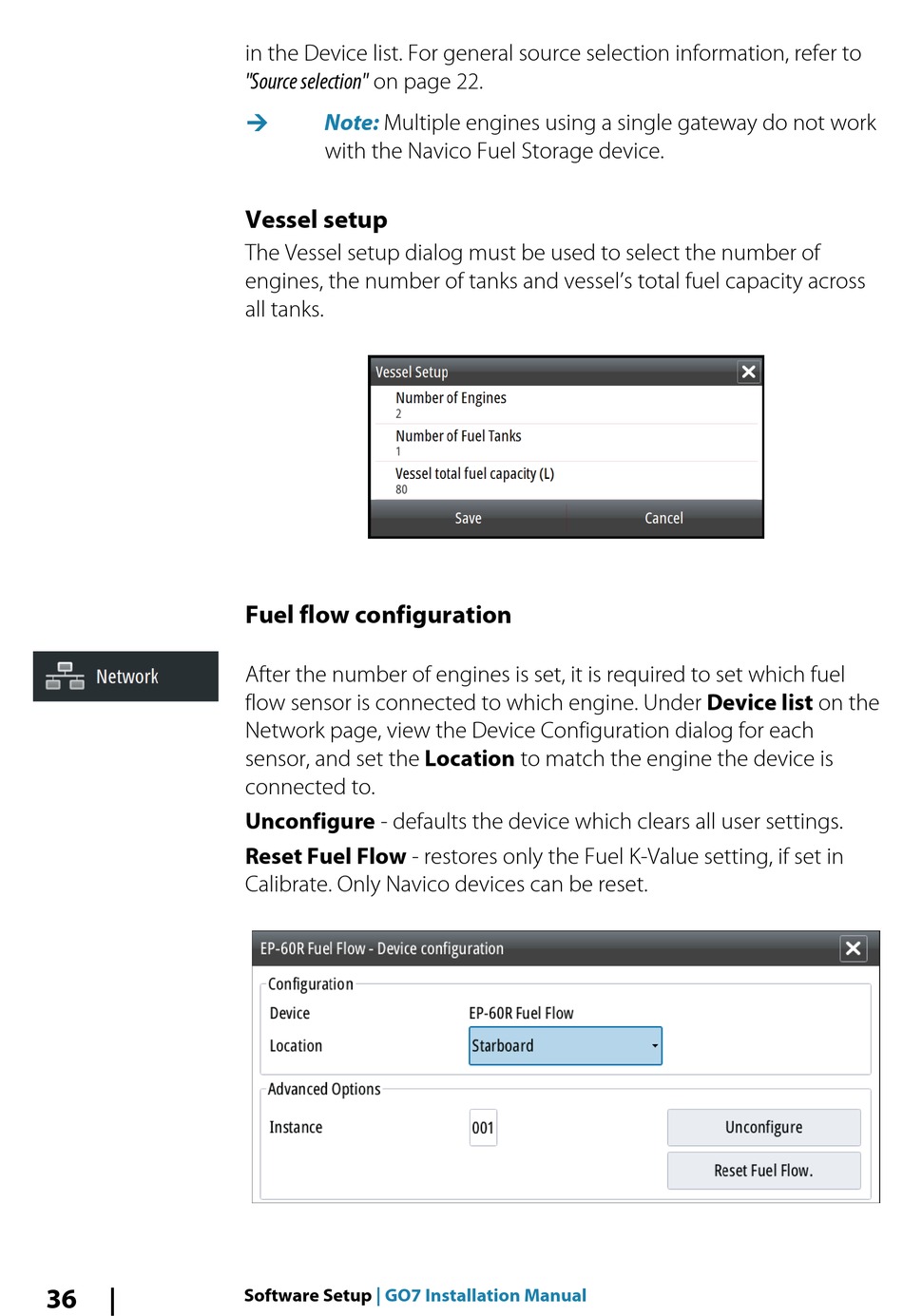903x1316 pixels.
Task: Close the EP-60R Device configuration dialog
Action: point(853,948)
